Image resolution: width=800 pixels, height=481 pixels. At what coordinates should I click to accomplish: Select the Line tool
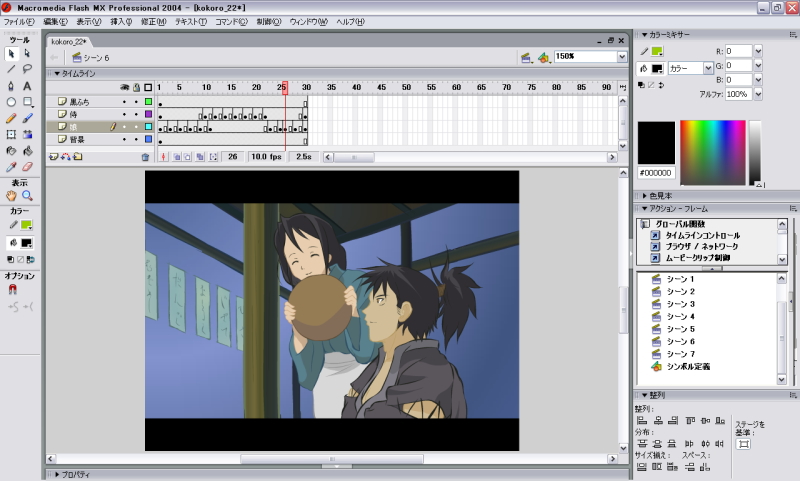click(11, 69)
